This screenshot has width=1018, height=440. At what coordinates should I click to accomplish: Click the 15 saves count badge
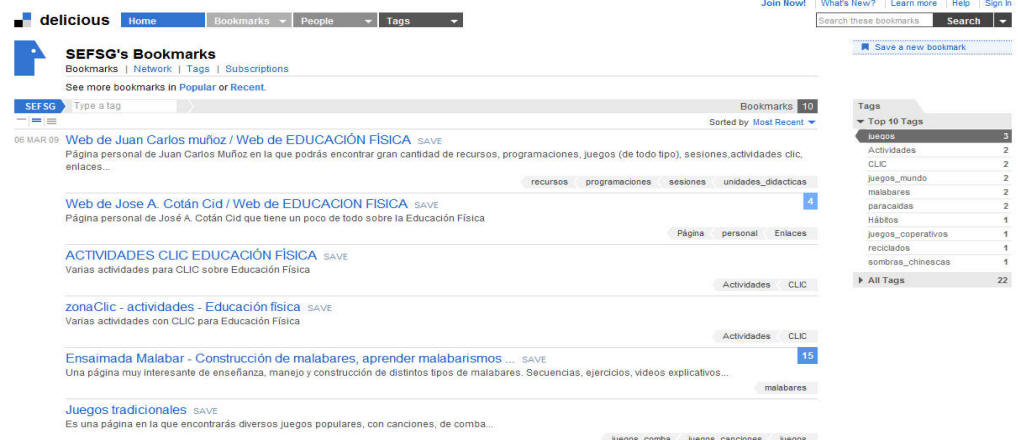click(808, 356)
